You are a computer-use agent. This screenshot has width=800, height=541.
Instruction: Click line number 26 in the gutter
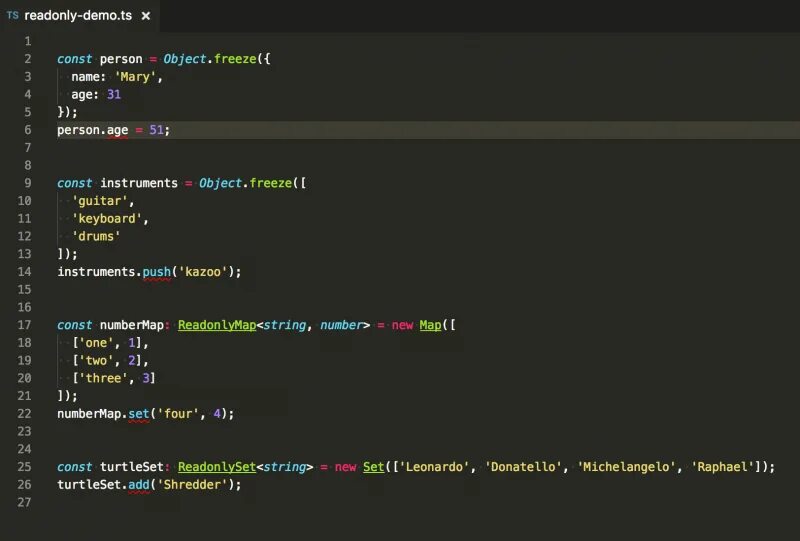tap(24, 485)
